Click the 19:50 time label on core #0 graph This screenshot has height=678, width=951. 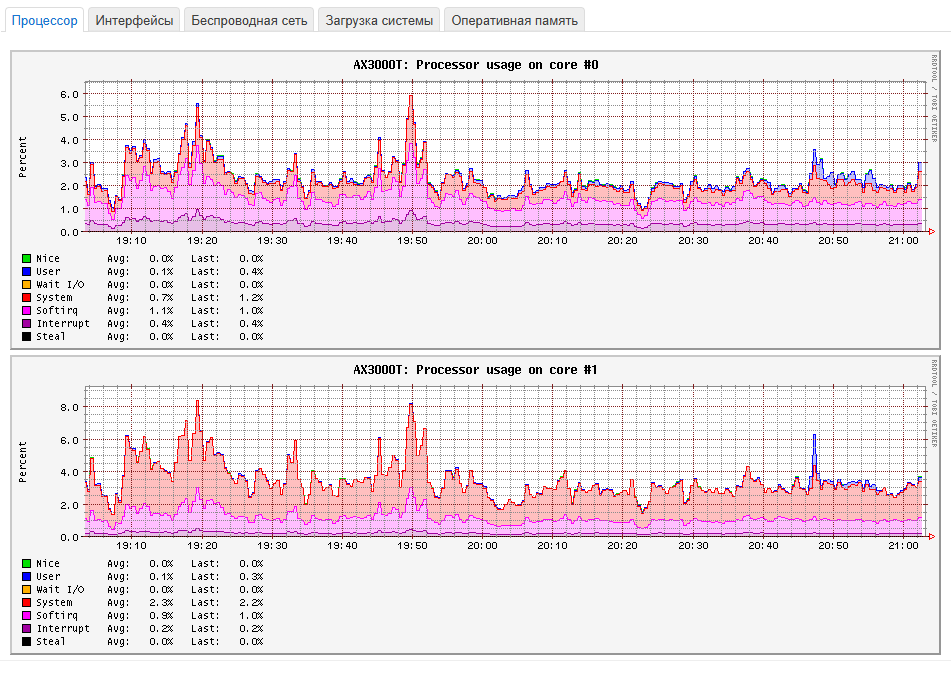pyautogui.click(x=412, y=241)
